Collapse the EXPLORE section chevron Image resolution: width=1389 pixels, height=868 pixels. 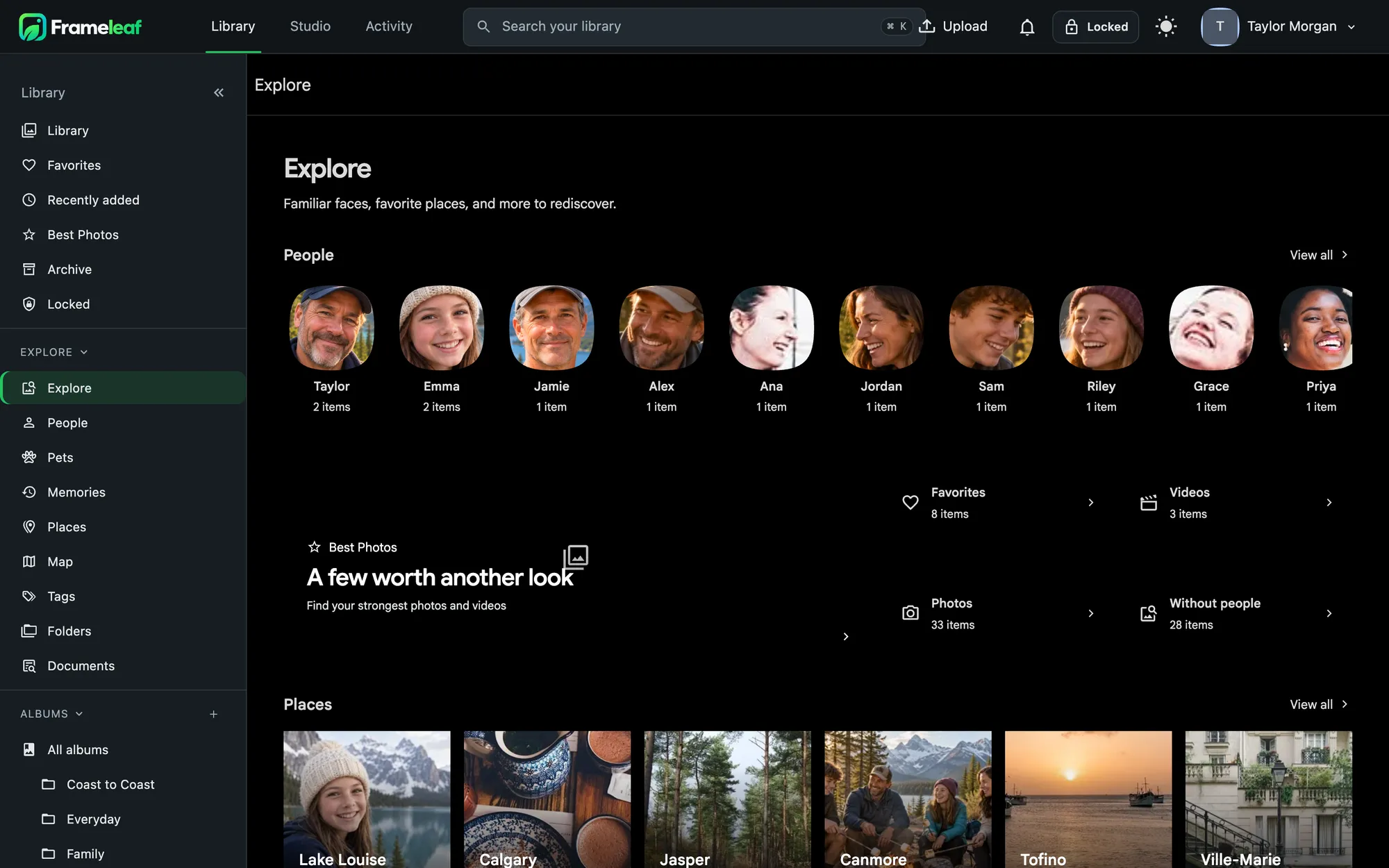[84, 352]
